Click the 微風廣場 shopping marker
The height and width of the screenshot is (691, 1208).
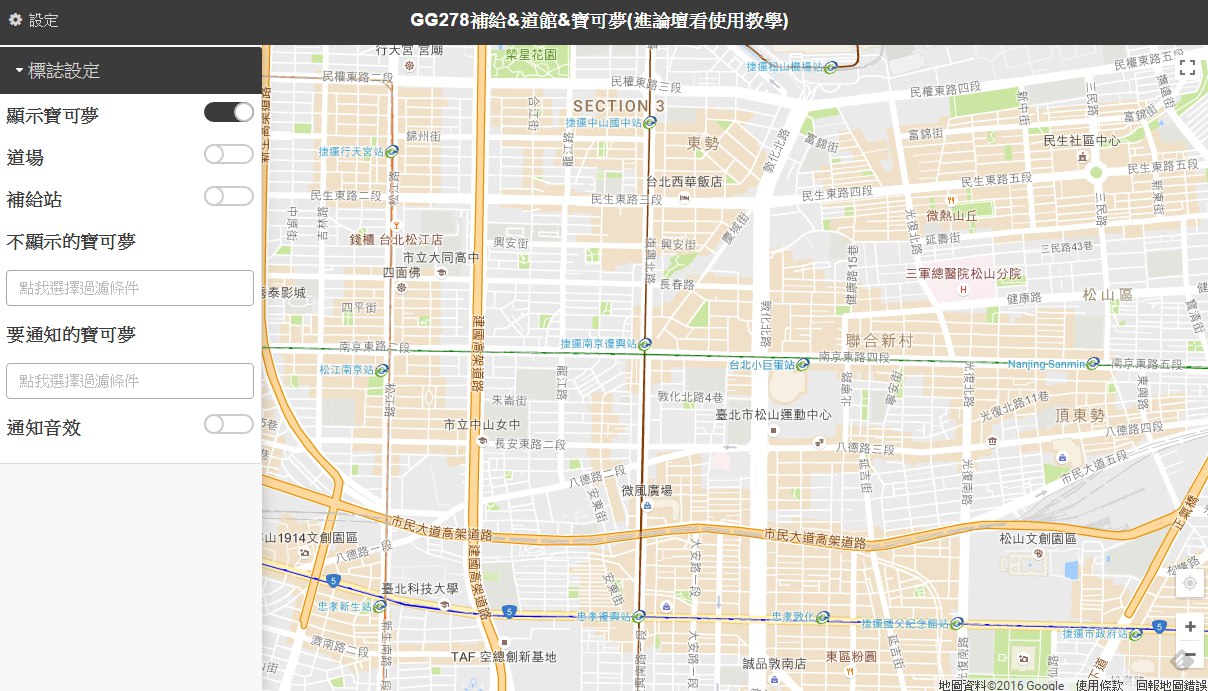coord(646,506)
